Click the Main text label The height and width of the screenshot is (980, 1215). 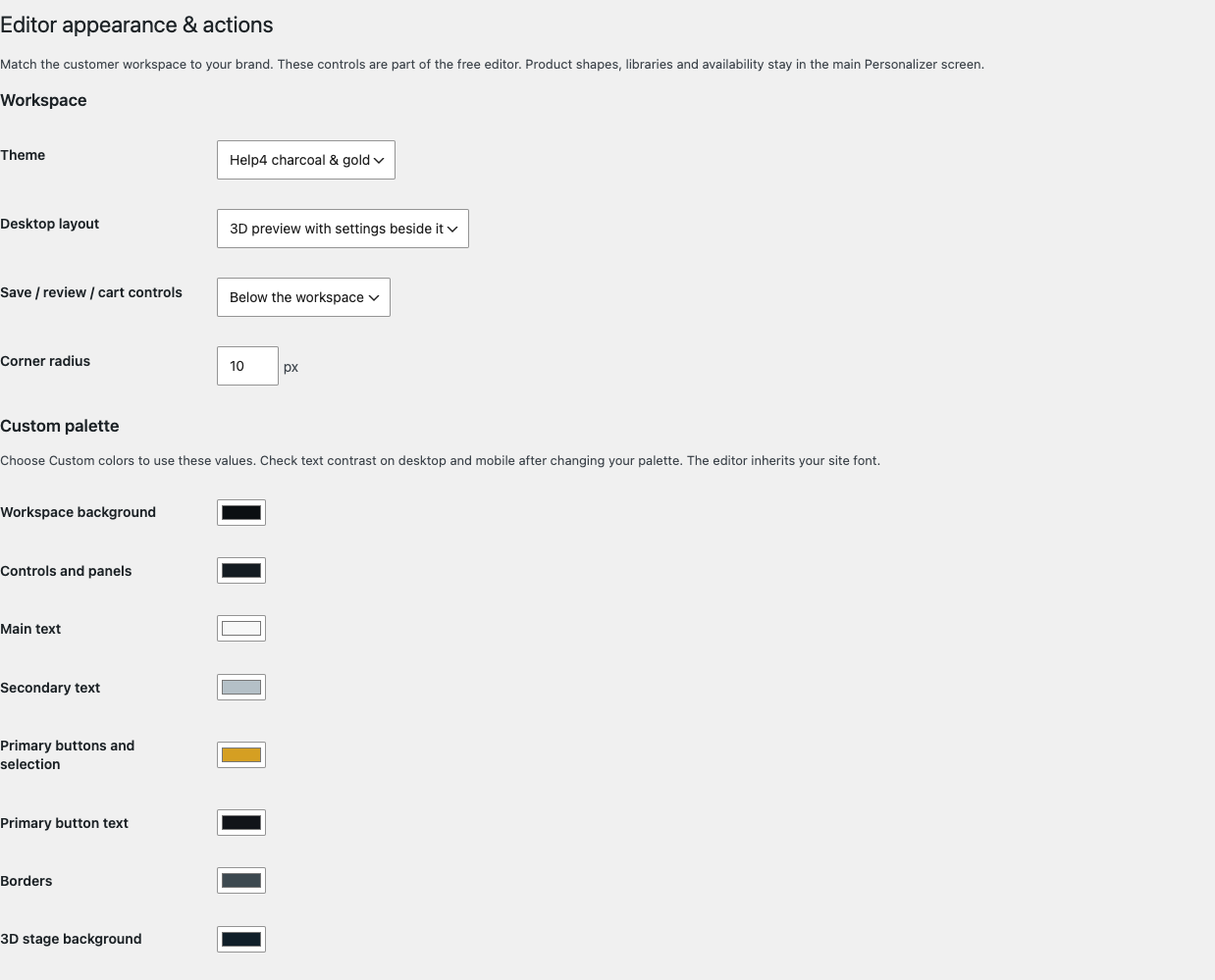[30, 629]
